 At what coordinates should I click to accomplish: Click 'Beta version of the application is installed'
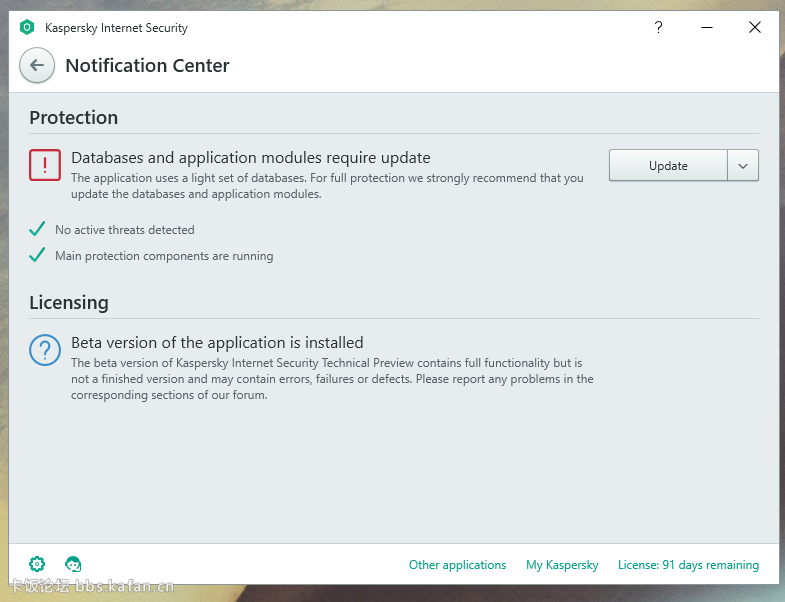click(217, 343)
